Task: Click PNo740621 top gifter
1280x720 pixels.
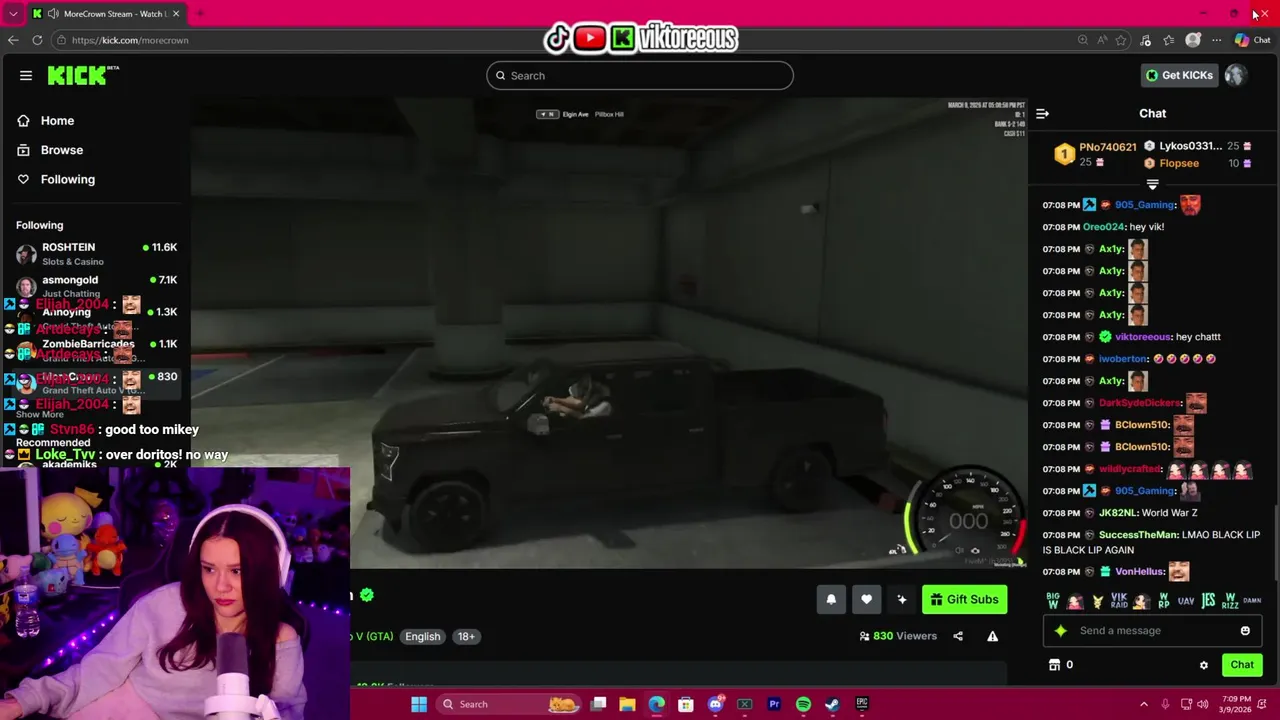Action: (x=1108, y=147)
